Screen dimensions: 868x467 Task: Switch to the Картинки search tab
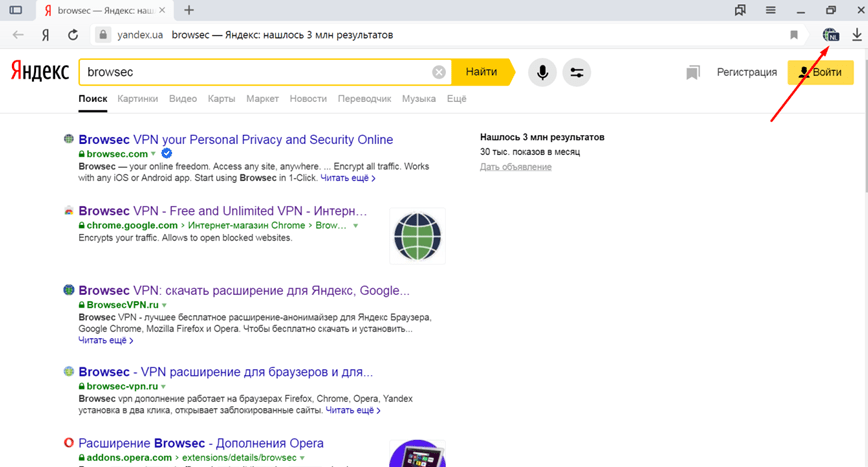pyautogui.click(x=137, y=99)
